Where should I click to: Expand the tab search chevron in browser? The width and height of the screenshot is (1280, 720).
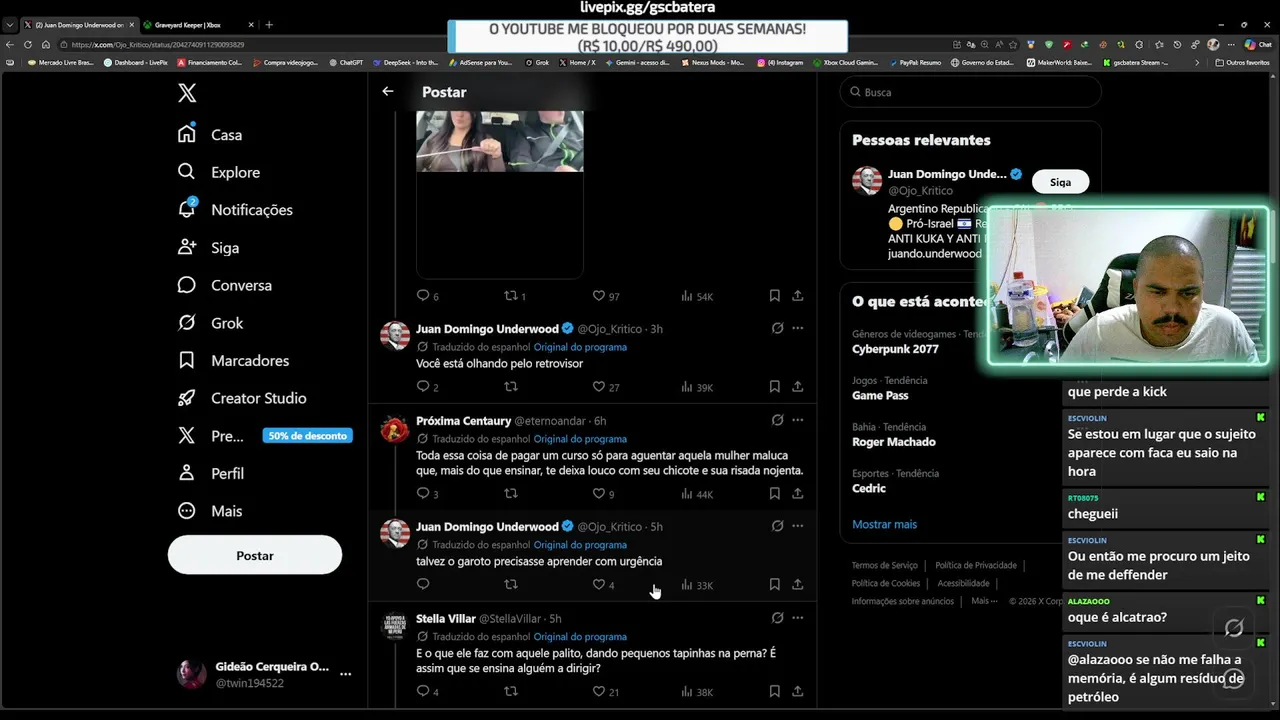(10, 24)
